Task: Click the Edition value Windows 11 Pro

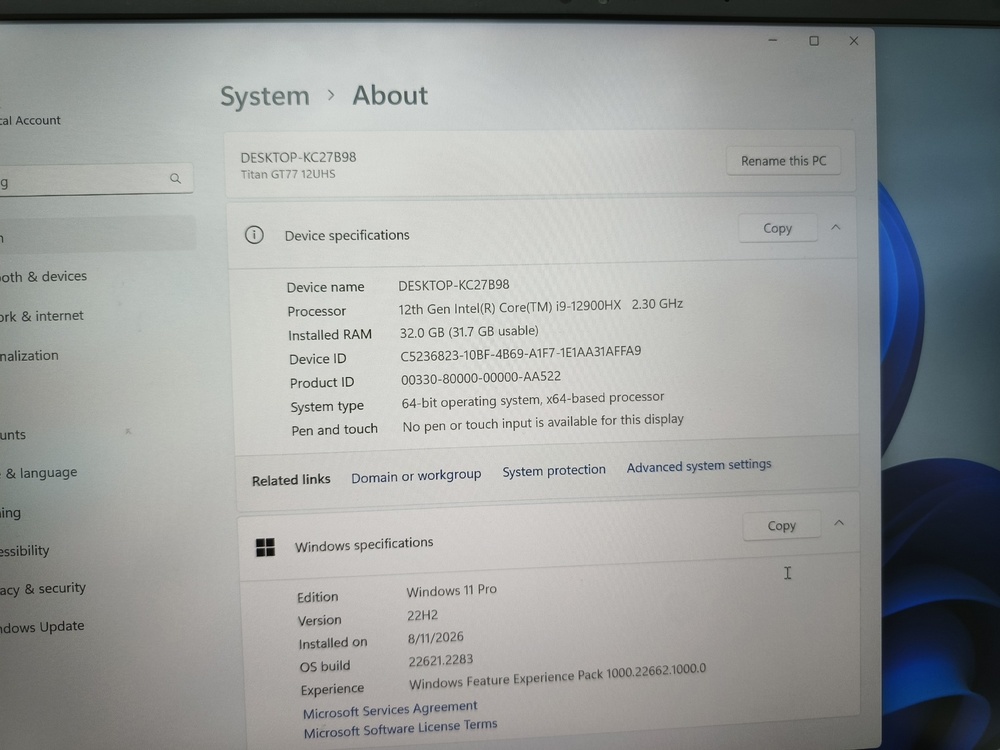Action: (452, 591)
